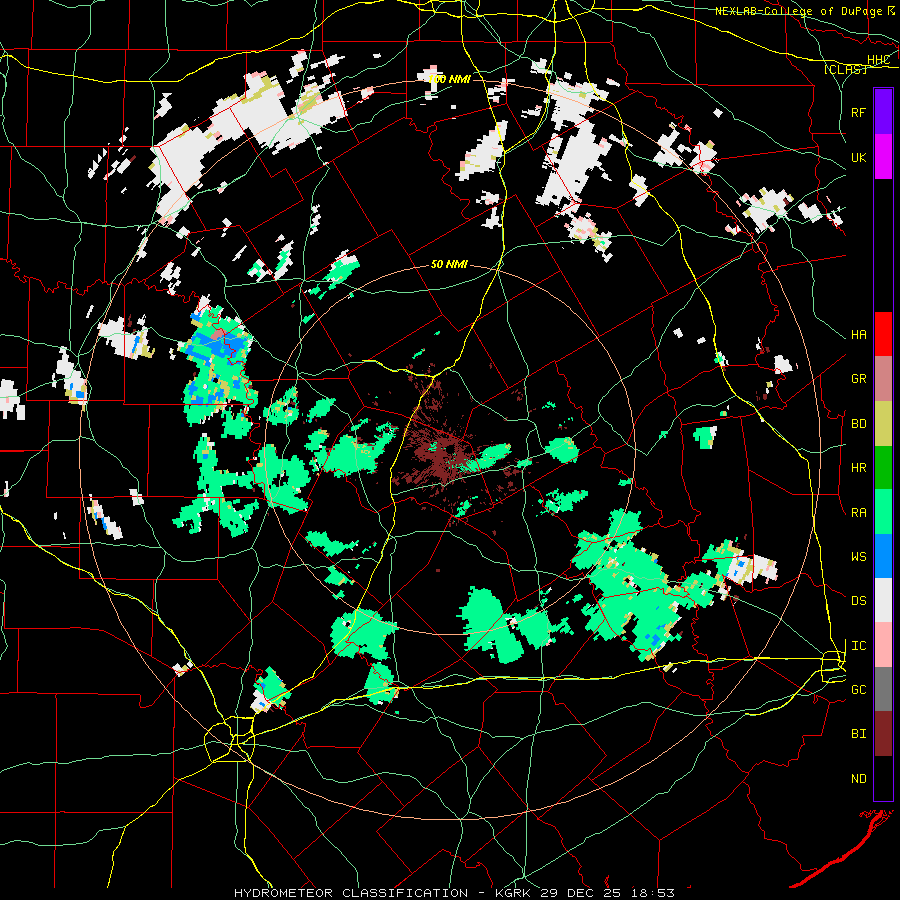Click the 50 NMI range ring label
The width and height of the screenshot is (900, 900).
coord(449,264)
